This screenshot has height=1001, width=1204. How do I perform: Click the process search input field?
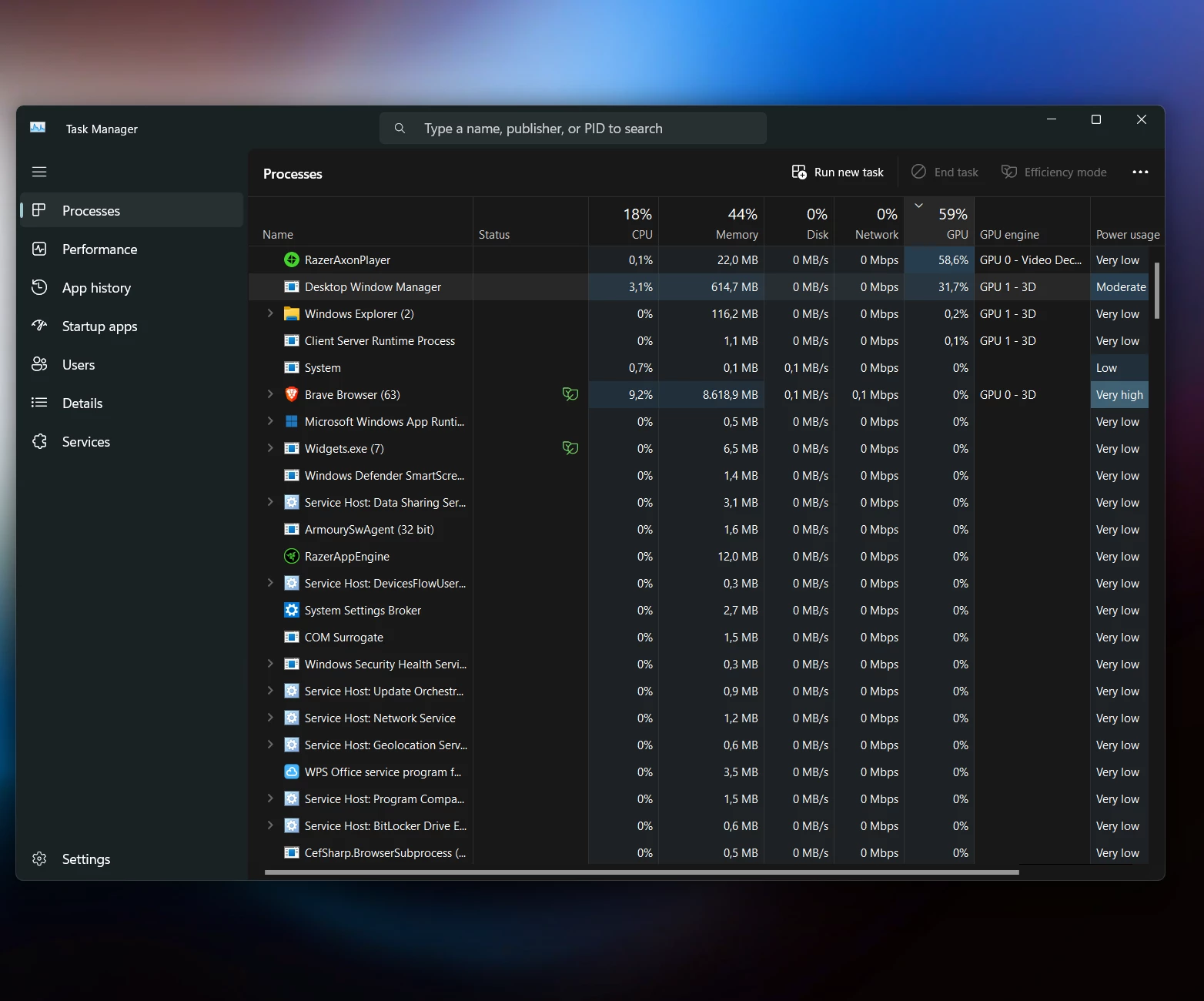tap(573, 129)
